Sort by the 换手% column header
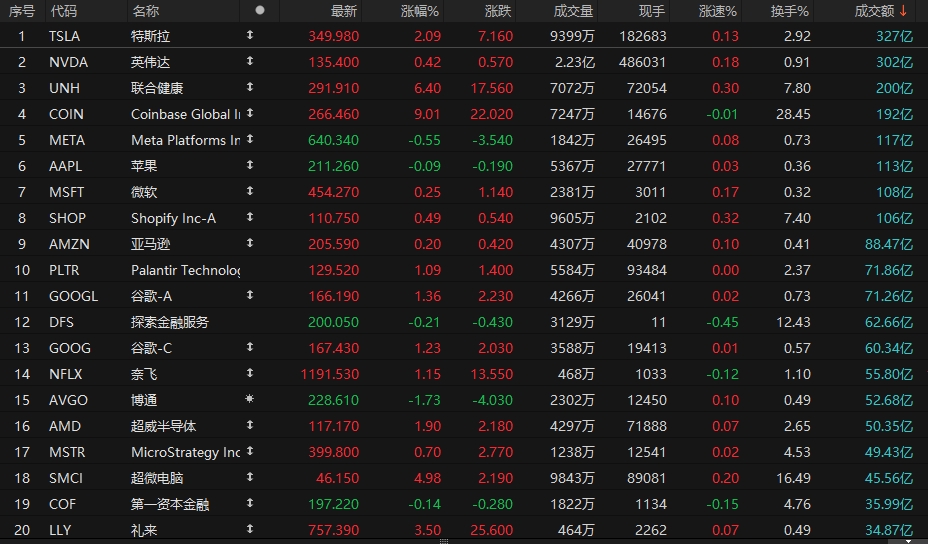Viewport: 928px width, 544px height. 790,11
